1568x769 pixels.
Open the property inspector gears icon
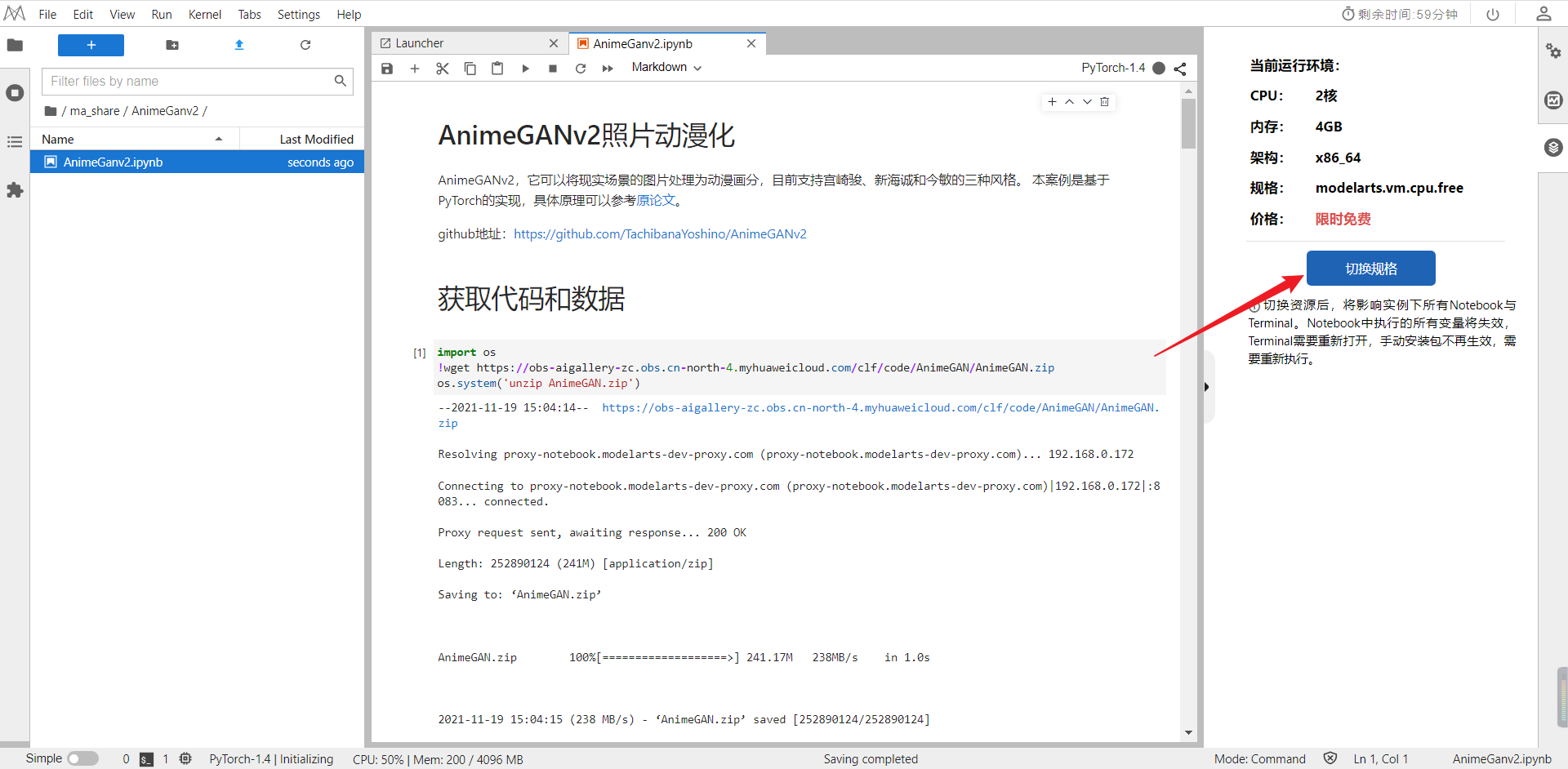point(1553,51)
